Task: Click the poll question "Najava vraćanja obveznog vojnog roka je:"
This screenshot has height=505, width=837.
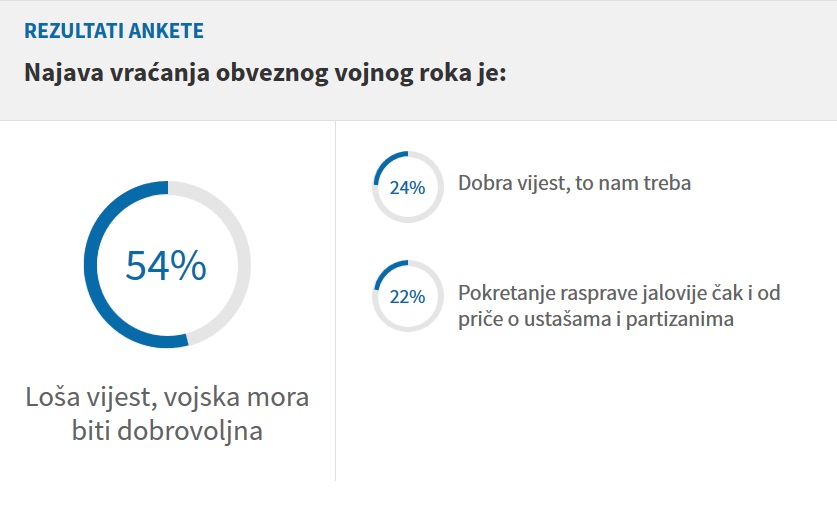Action: 265,75
